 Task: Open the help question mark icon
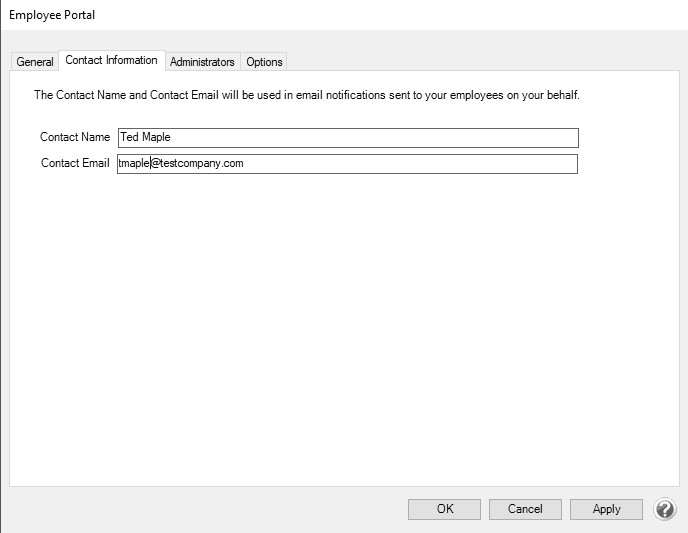point(665,509)
